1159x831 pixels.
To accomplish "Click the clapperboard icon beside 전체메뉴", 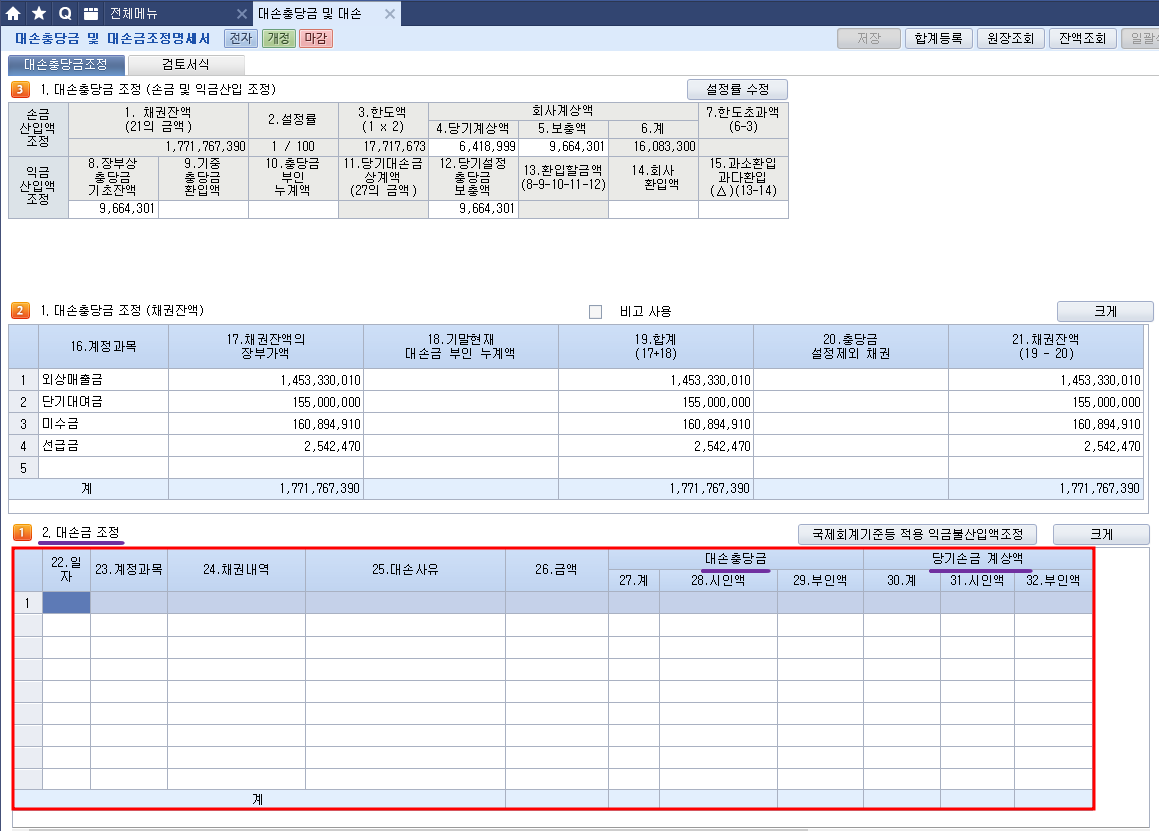I will 91,14.
